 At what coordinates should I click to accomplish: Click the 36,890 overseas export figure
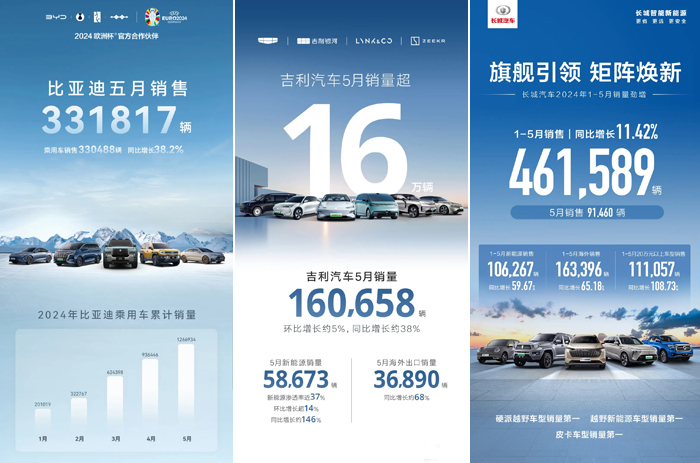pyautogui.click(x=406, y=380)
